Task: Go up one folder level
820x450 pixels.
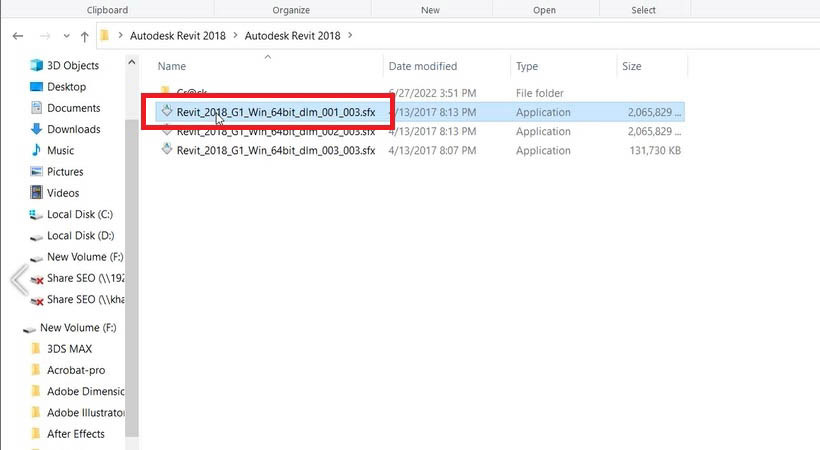Action: 85,36
